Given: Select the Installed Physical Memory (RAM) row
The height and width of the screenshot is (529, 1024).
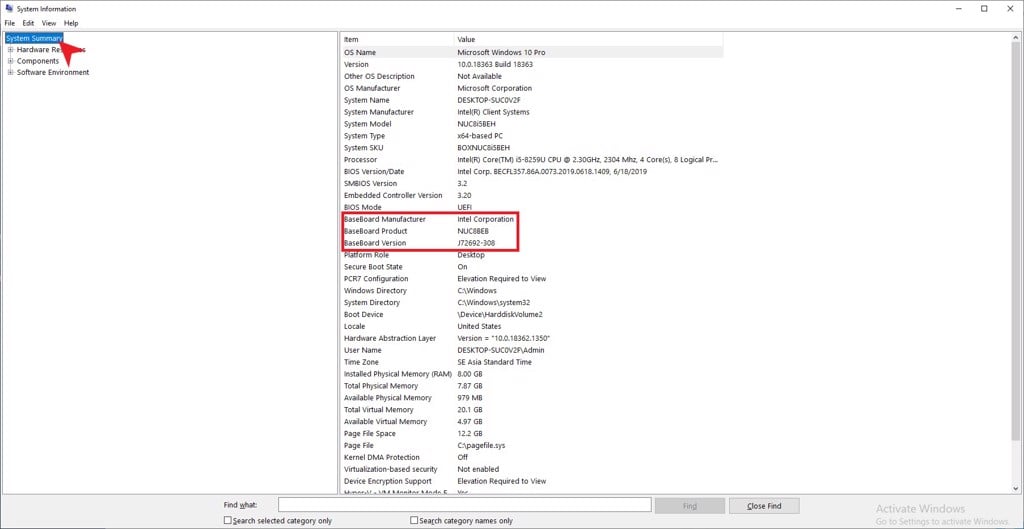Looking at the screenshot, I should click(x=532, y=374).
